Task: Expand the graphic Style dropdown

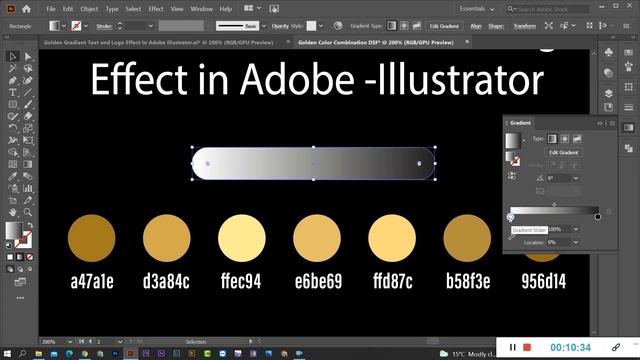Action: point(321,26)
